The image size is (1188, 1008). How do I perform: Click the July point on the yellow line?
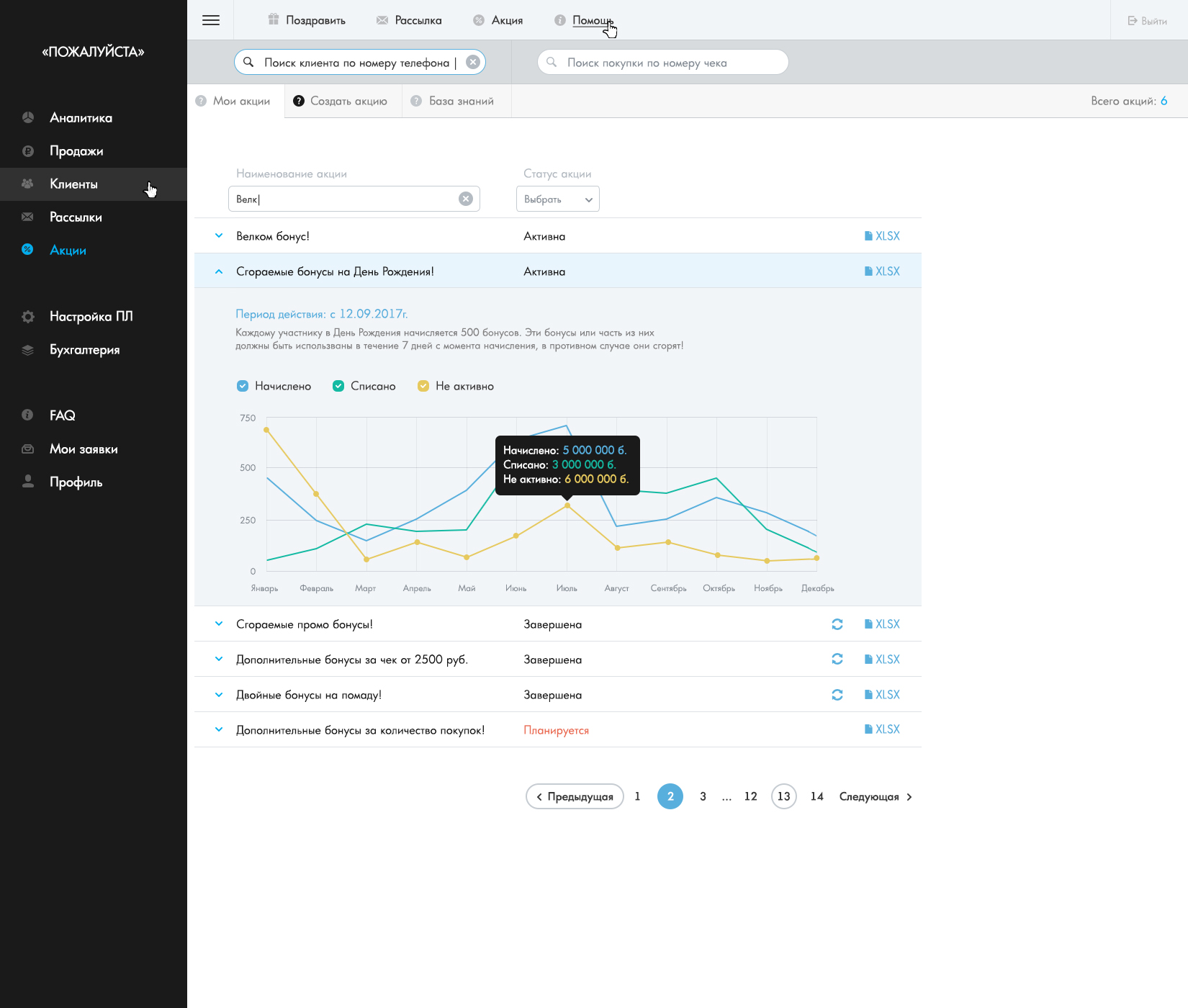click(567, 505)
